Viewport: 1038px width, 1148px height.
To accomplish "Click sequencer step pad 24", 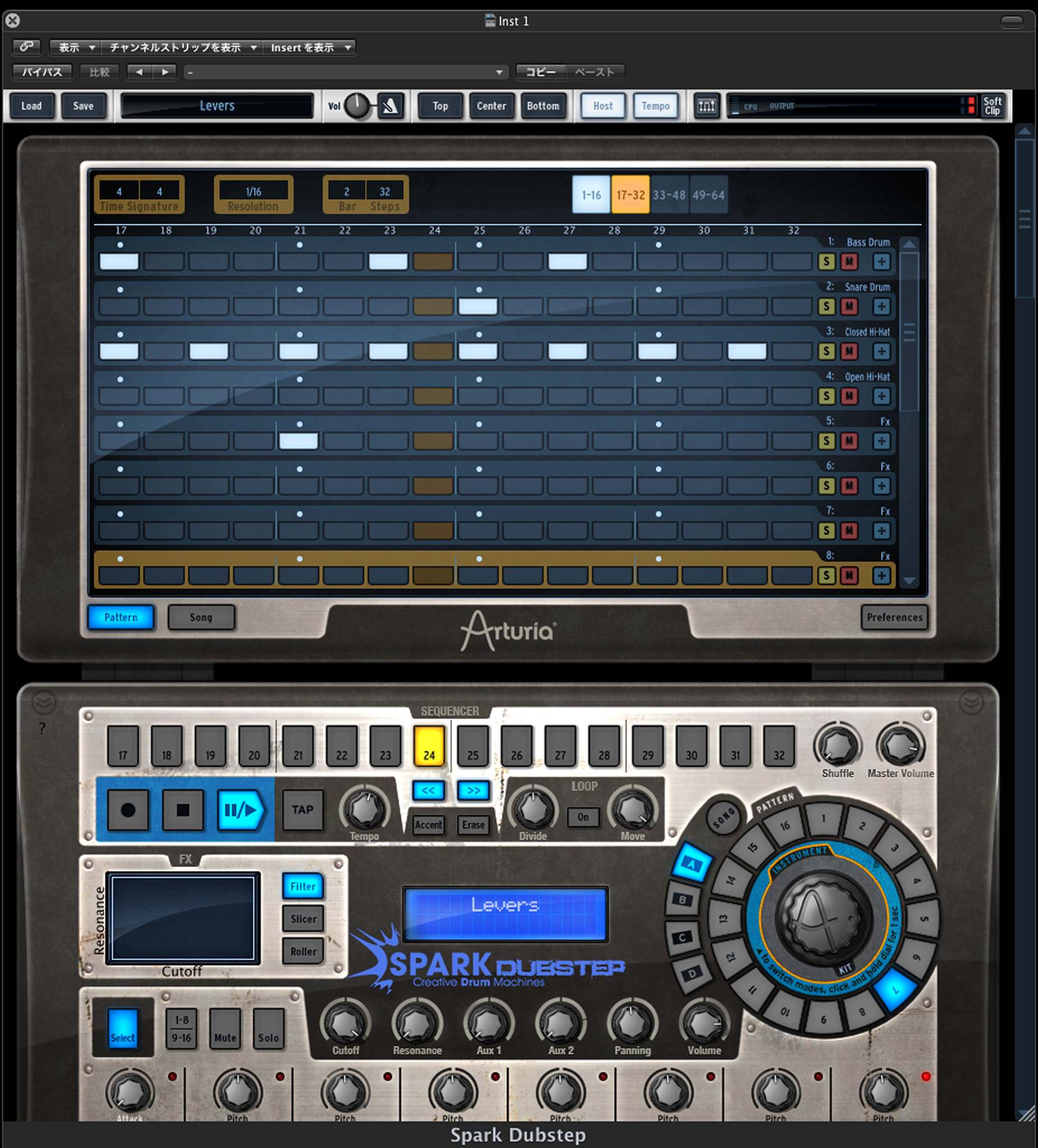I will pyautogui.click(x=429, y=746).
